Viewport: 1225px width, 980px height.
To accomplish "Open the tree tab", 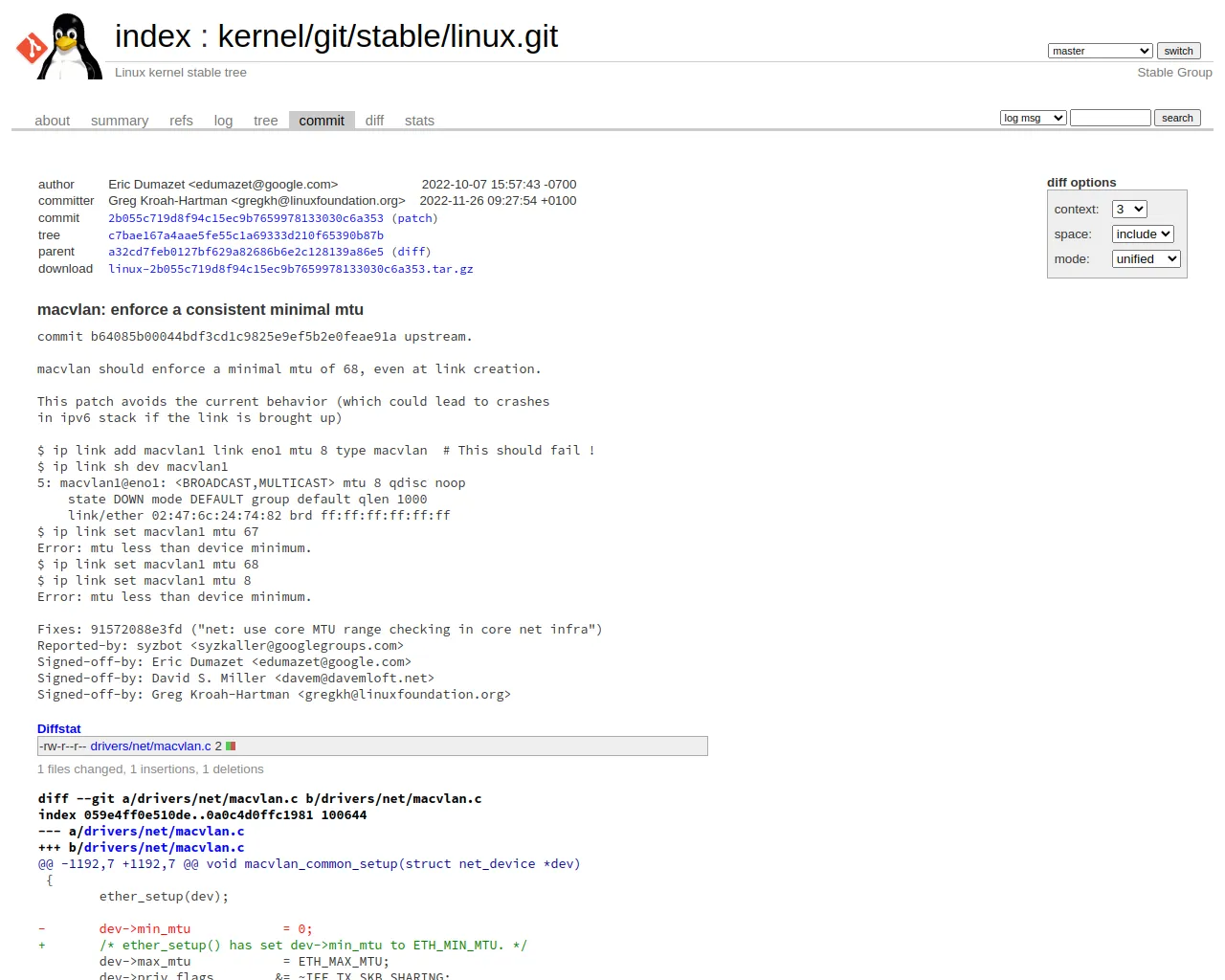I will (x=265, y=121).
